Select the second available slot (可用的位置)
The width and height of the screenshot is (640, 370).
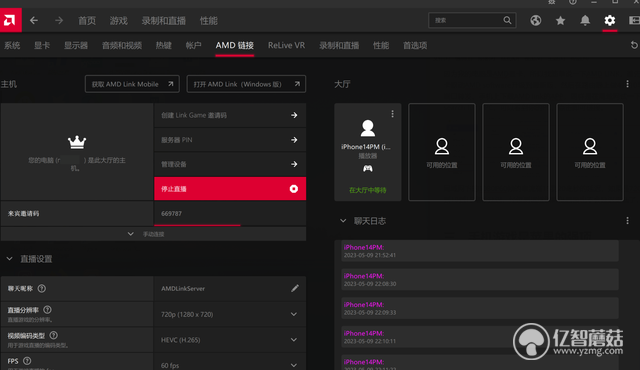[x=516, y=152]
